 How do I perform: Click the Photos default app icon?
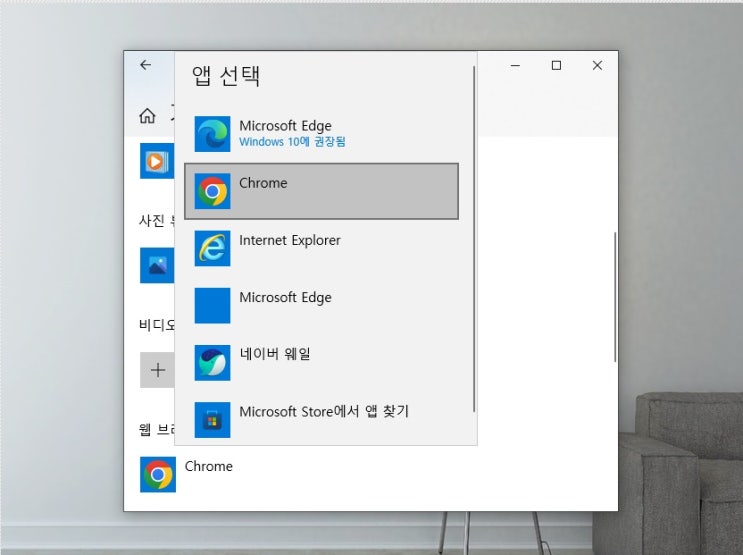tap(157, 265)
